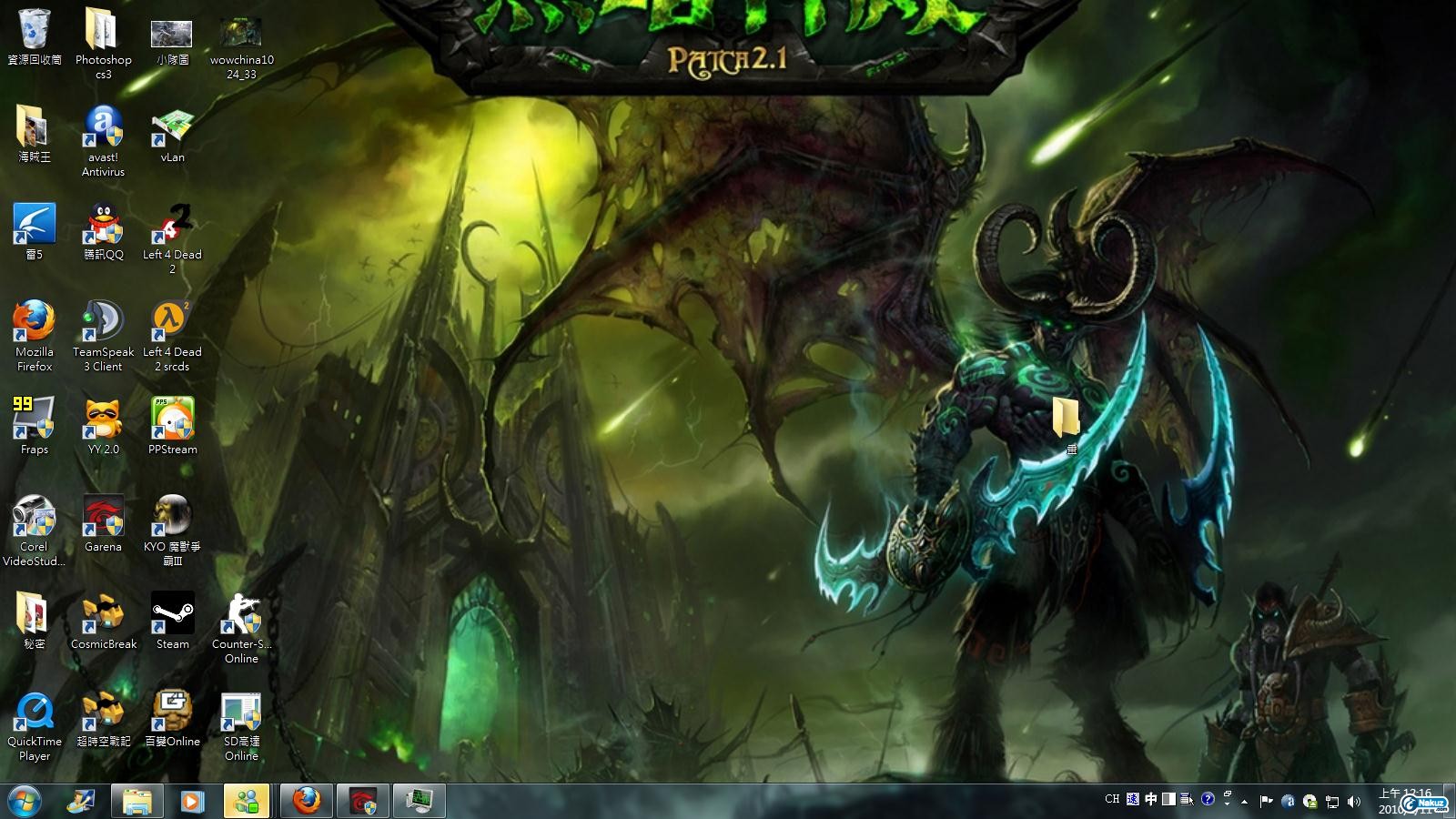The width and height of the screenshot is (1456, 819).
Task: Click the Show Desktop strip at taskbar end
Action: click(x=1450, y=802)
